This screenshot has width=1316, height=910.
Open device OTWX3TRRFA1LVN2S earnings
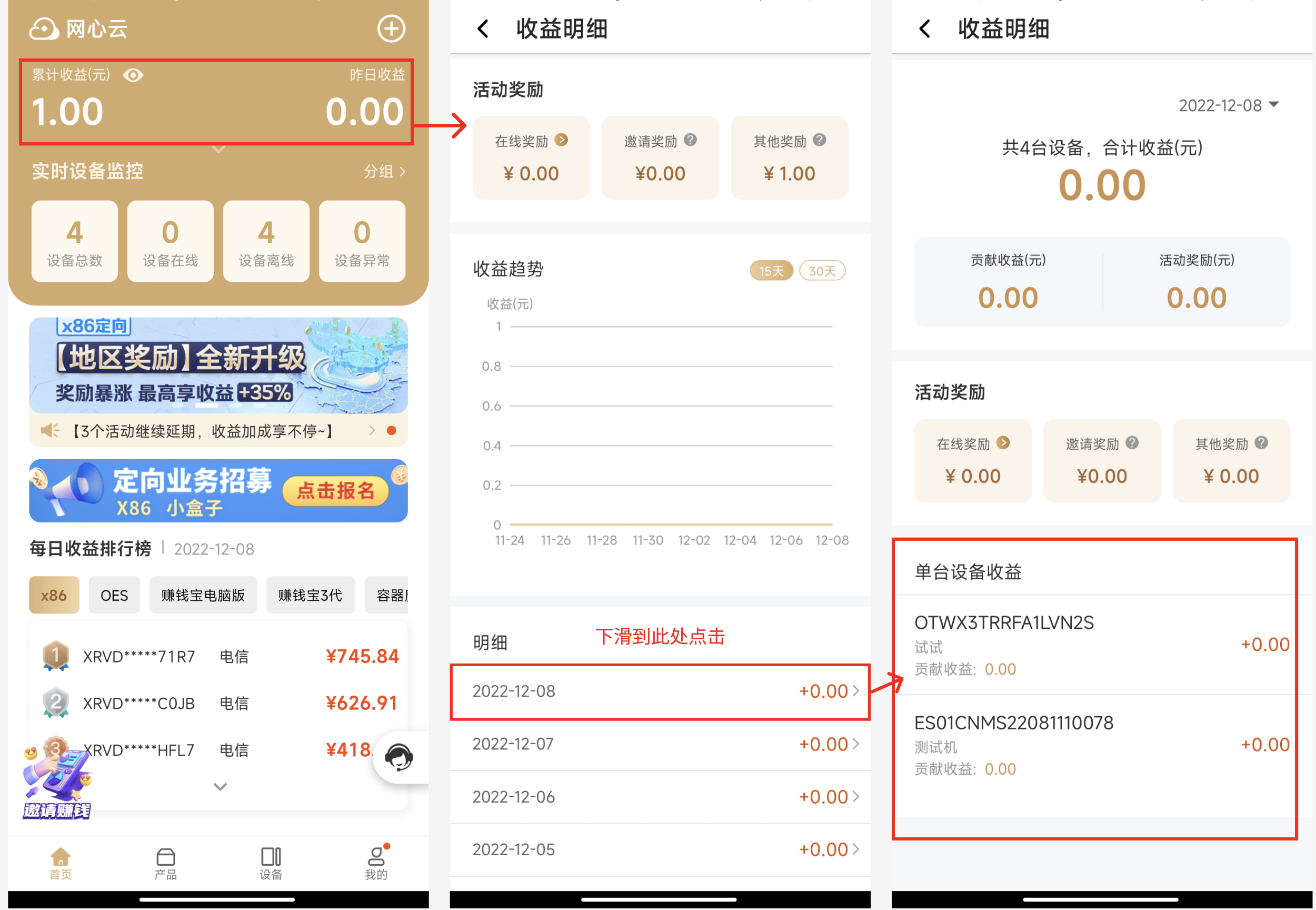tap(1102, 645)
